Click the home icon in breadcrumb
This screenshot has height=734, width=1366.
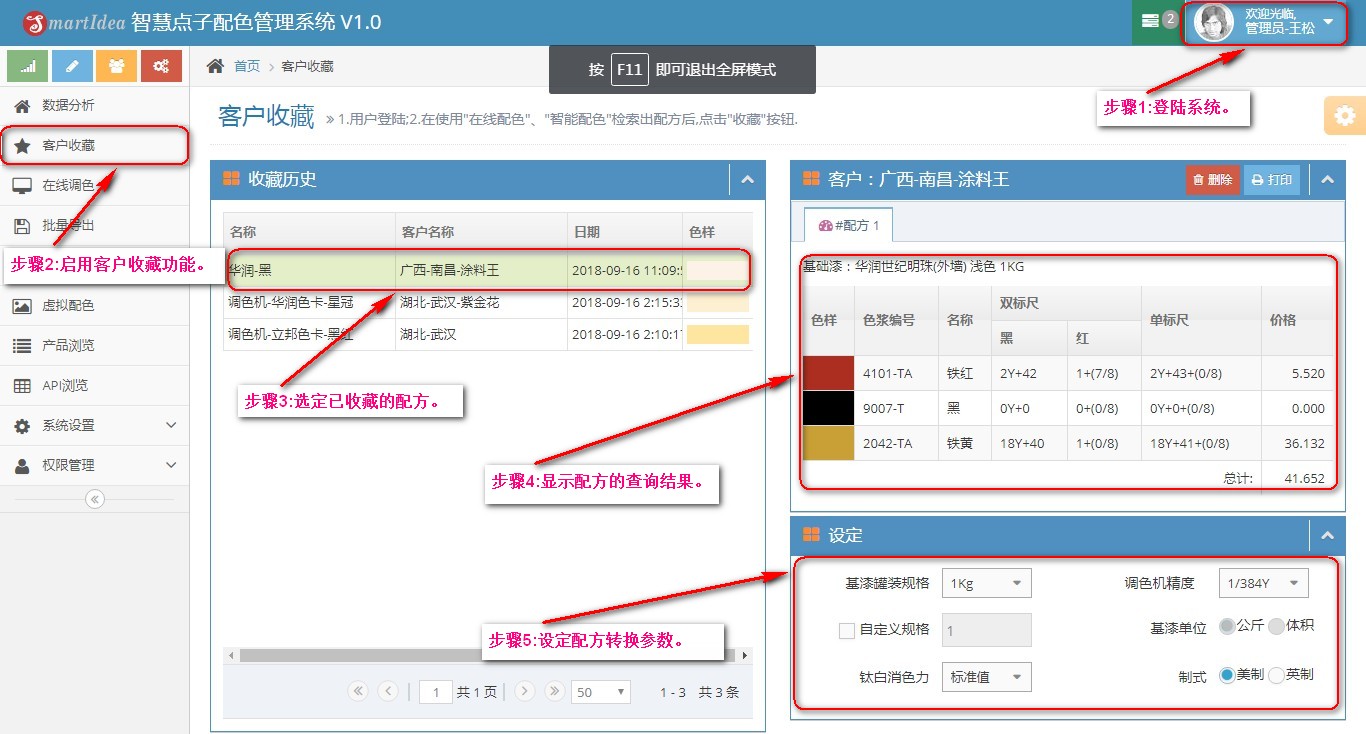click(x=215, y=66)
